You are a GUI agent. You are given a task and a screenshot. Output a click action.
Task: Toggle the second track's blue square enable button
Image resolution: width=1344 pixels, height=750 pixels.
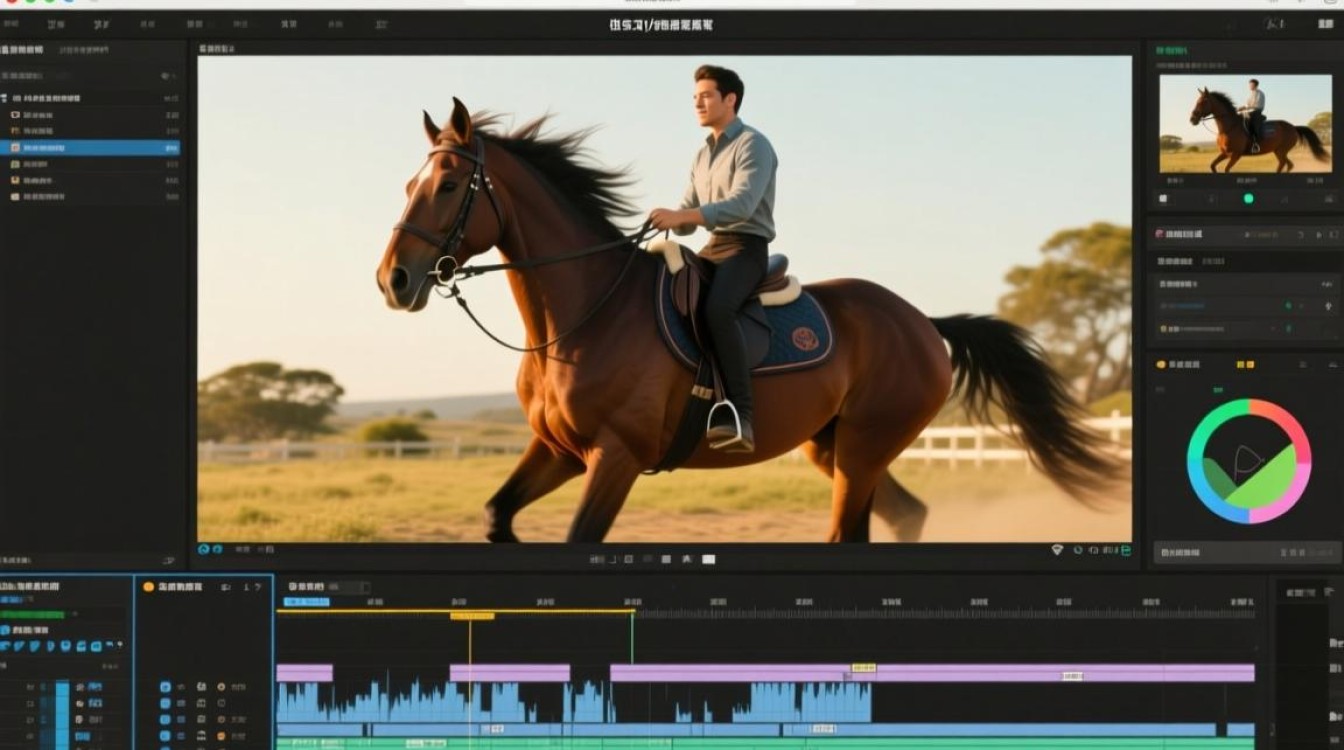(x=165, y=704)
